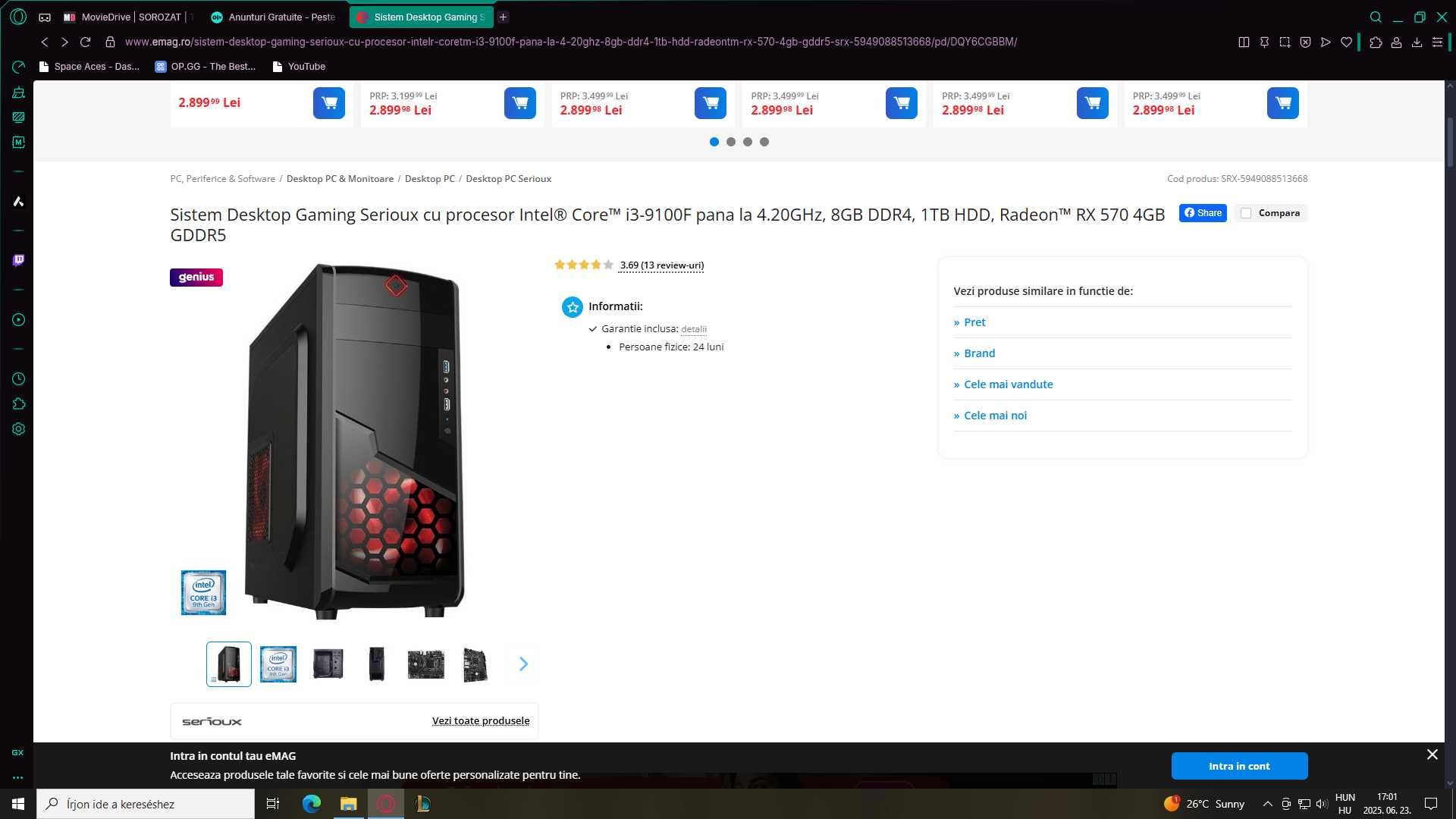Go to Desktop PC & Monitoare breadcrumb

(x=340, y=179)
